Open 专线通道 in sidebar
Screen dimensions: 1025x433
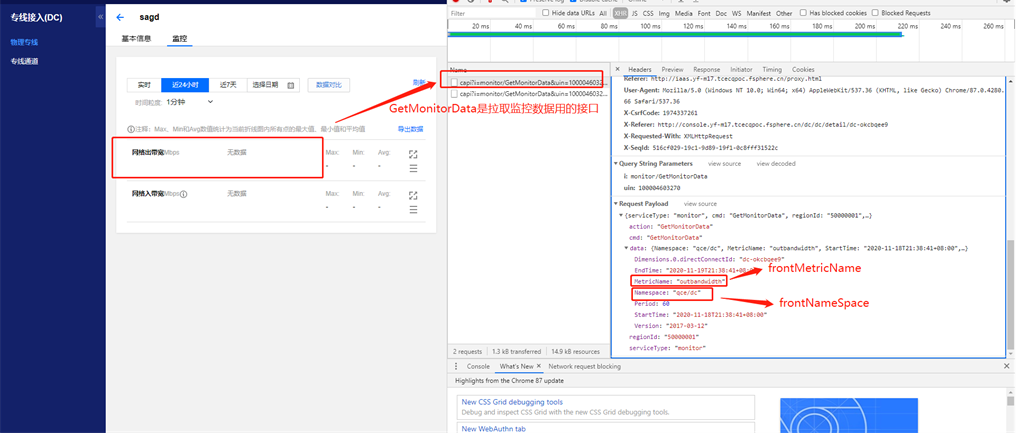(24, 61)
